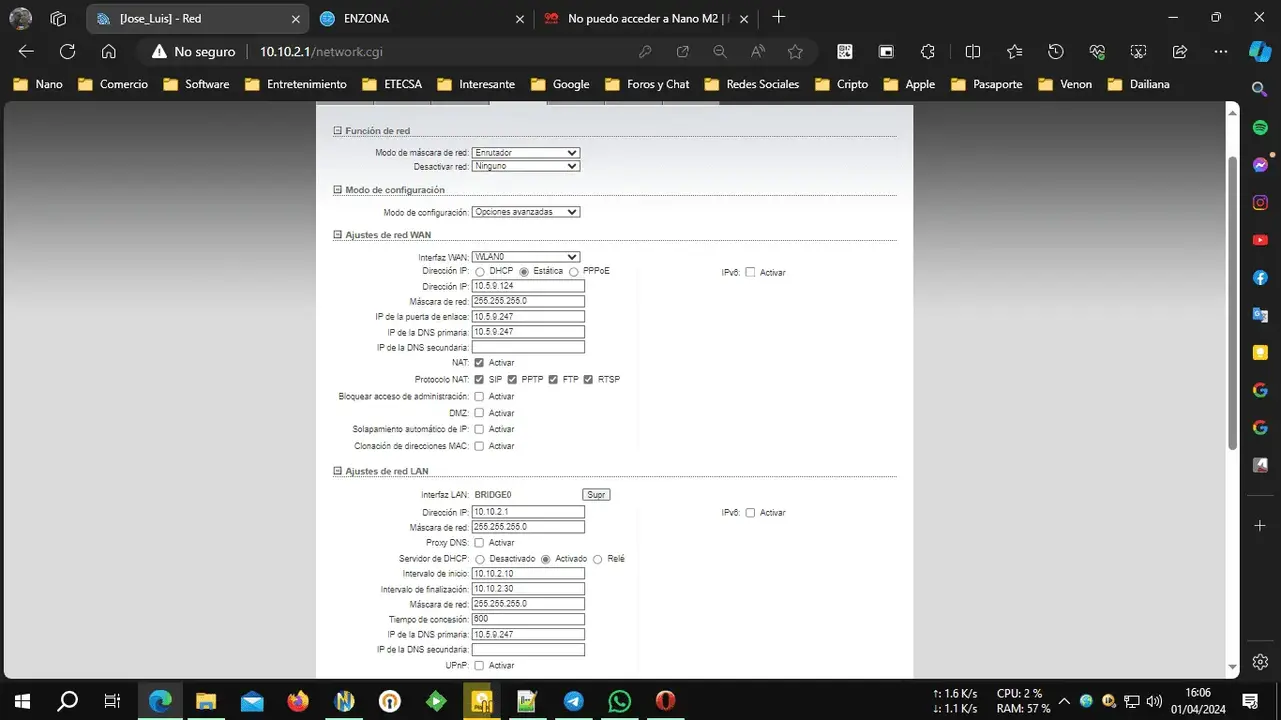Image resolution: width=1281 pixels, height=720 pixels.
Task: Open Telegram from the taskbar
Action: coord(573,701)
